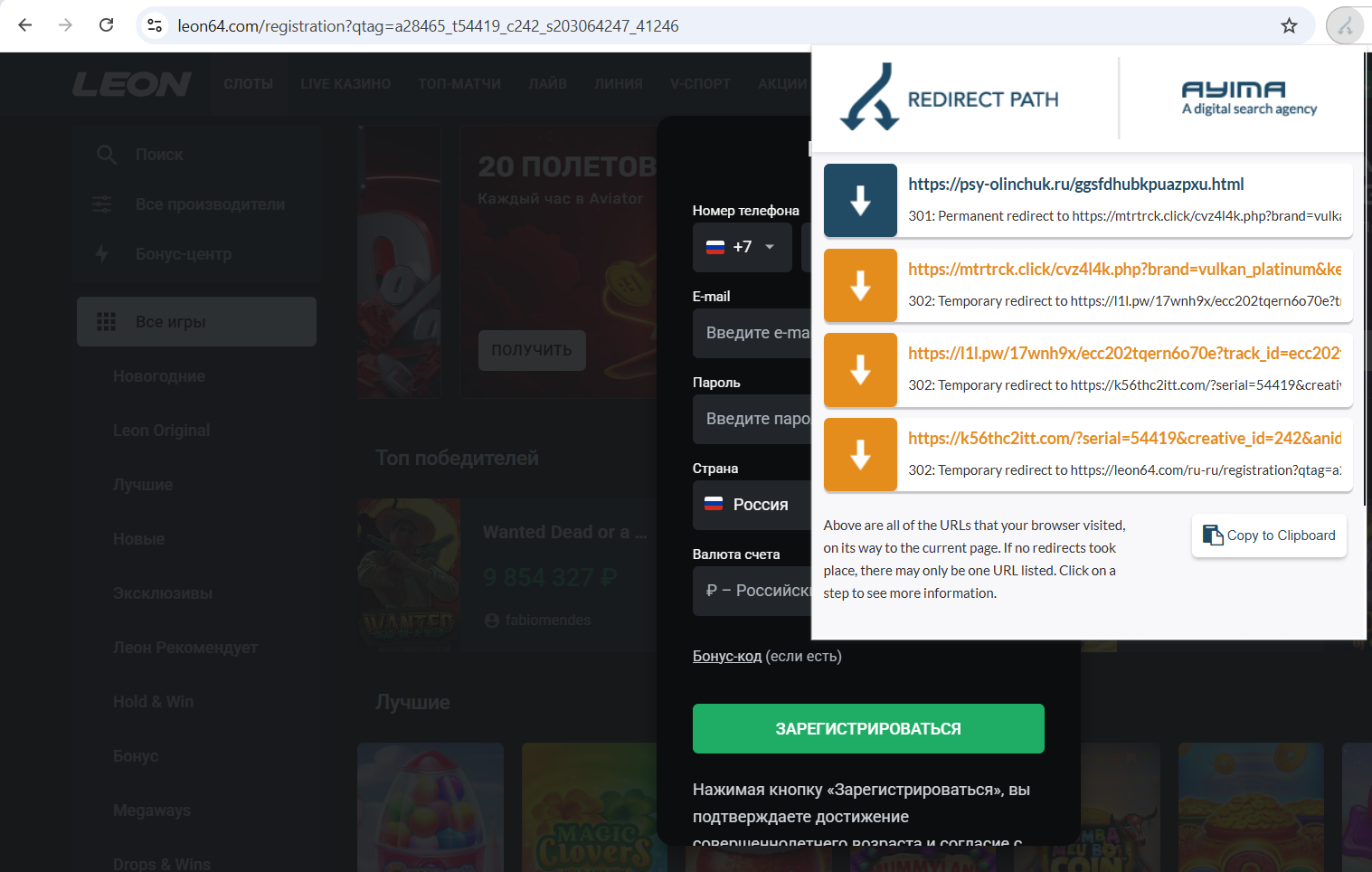
Task: Click the E-mail input field
Action: pos(752,333)
